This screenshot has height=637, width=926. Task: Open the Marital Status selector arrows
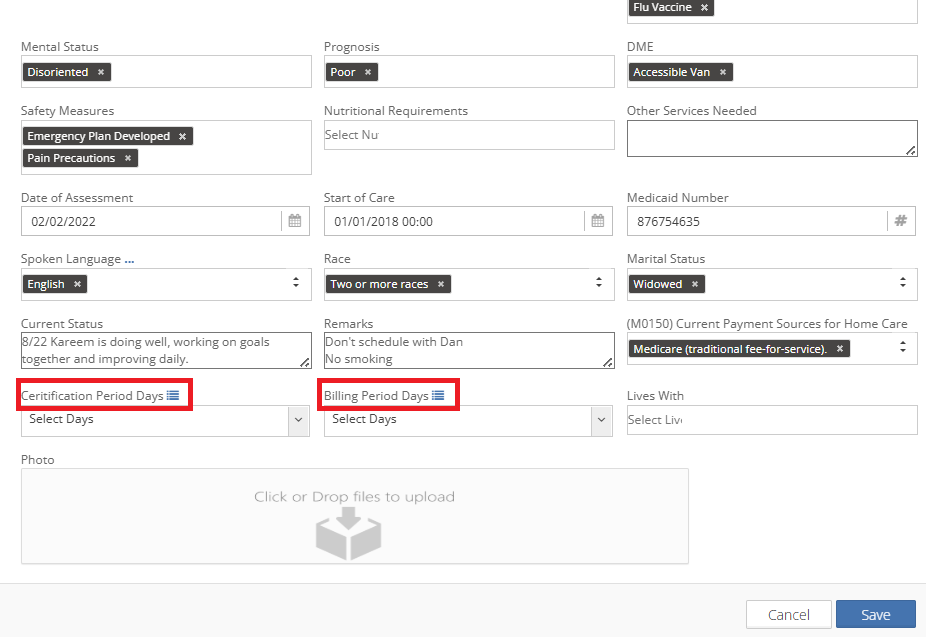click(x=902, y=284)
